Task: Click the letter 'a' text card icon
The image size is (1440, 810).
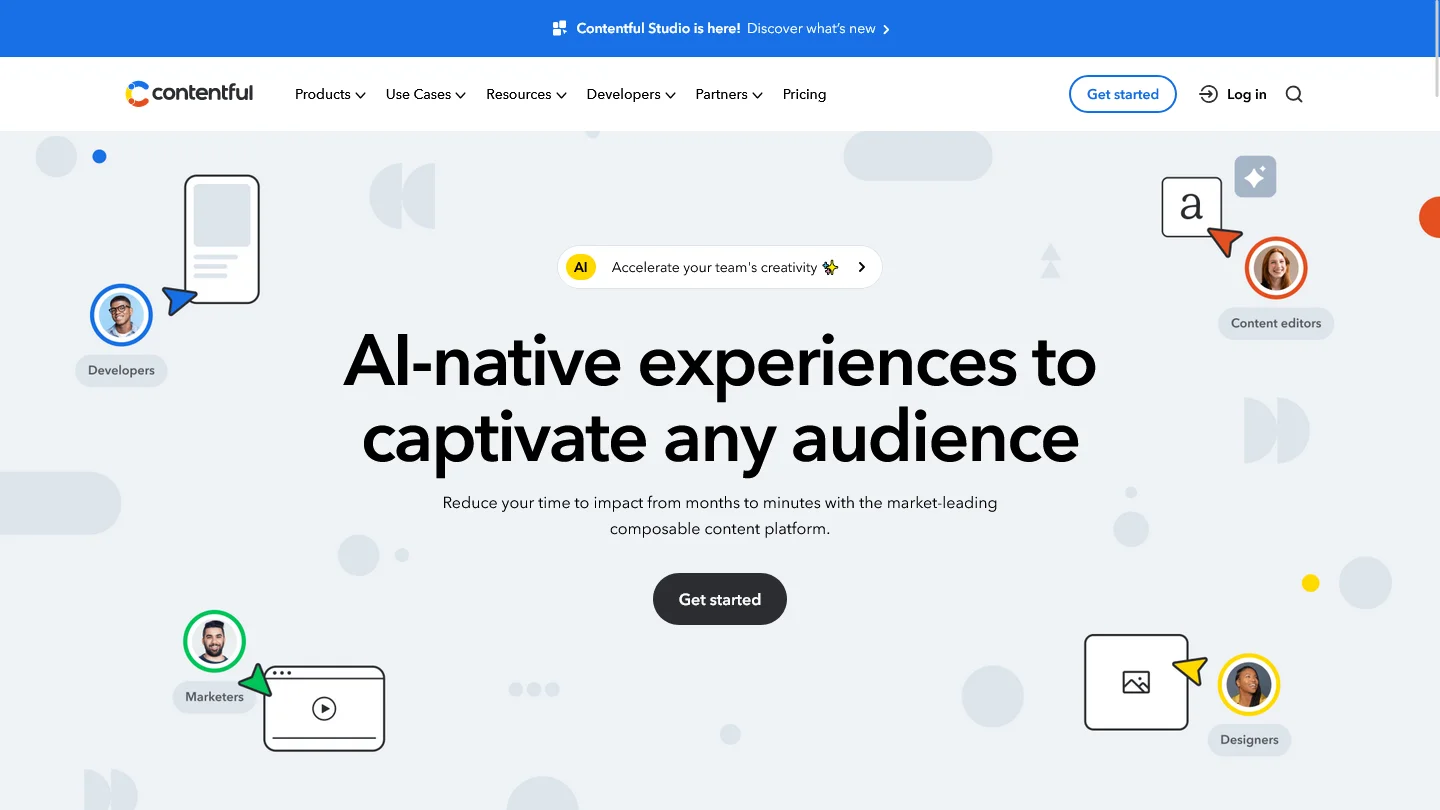Action: [1191, 207]
